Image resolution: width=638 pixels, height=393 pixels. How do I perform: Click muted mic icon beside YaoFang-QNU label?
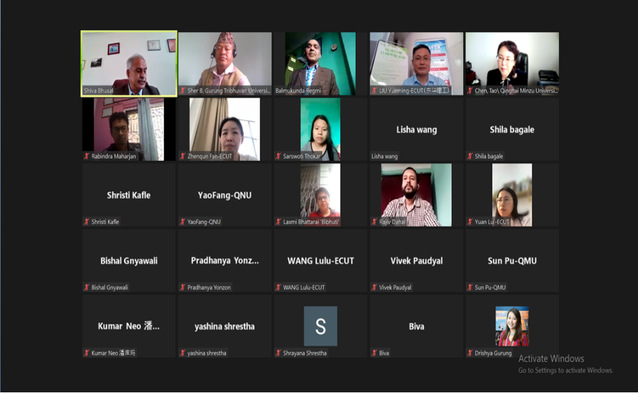tap(183, 222)
